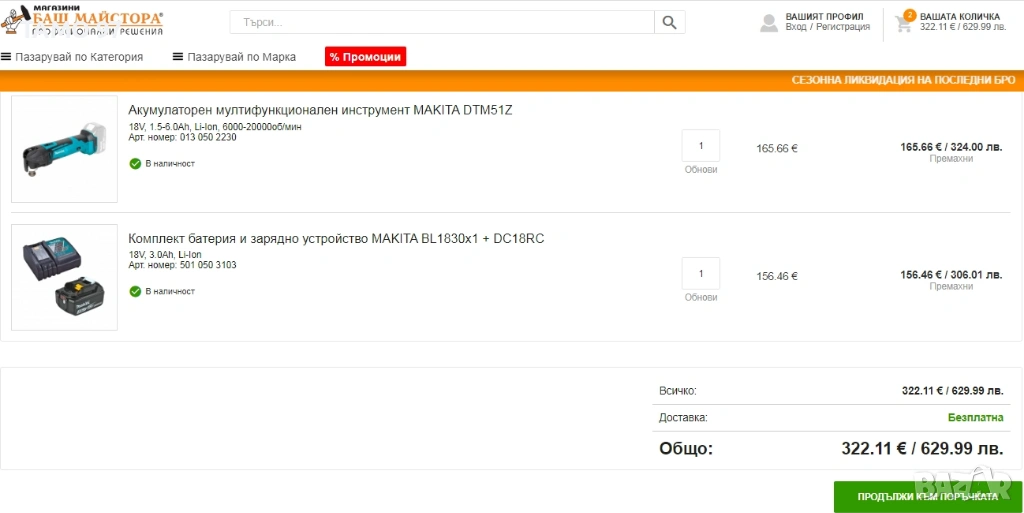Open Комплект батерия и зарядно устройство link

pos(336,238)
